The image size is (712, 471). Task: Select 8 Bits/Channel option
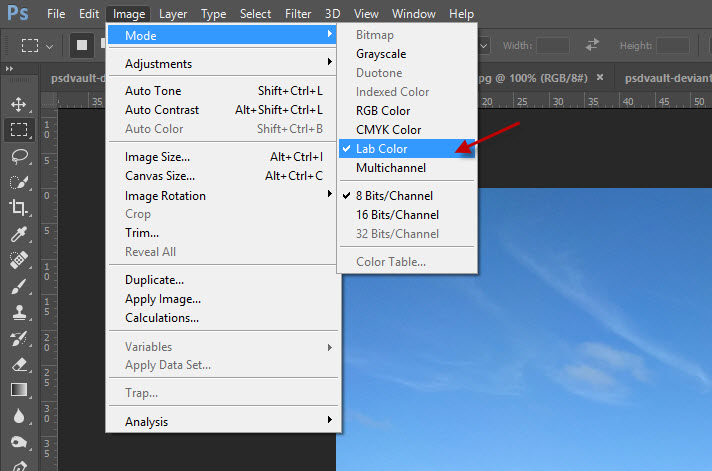coord(393,196)
